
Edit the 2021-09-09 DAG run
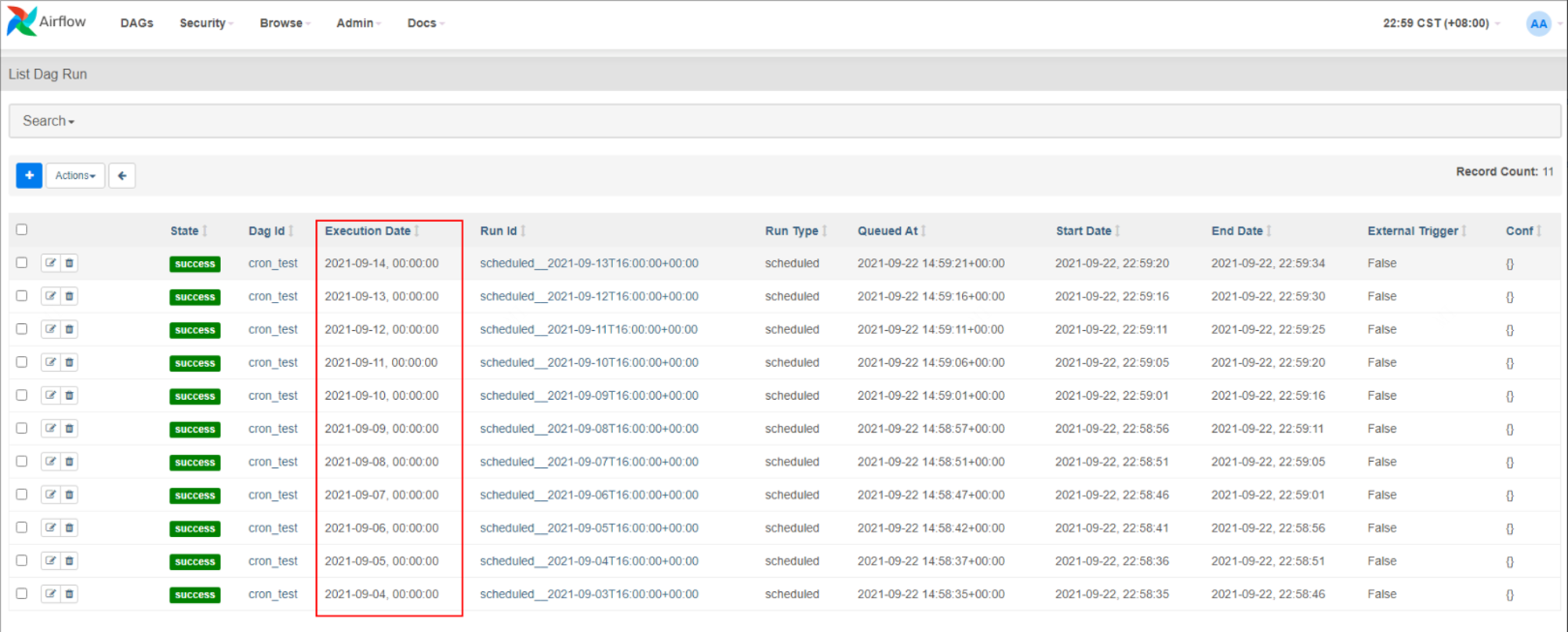click(50, 429)
